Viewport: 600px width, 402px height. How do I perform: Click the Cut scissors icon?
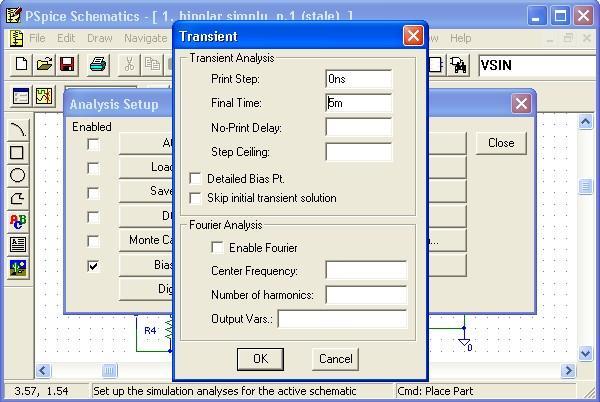(x=129, y=65)
